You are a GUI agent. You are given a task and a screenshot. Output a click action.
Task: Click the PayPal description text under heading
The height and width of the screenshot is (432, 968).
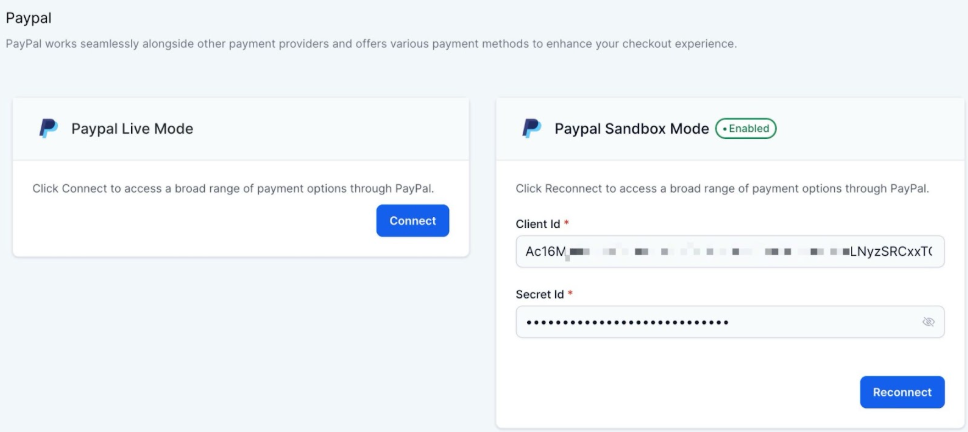pyautogui.click(x=370, y=44)
